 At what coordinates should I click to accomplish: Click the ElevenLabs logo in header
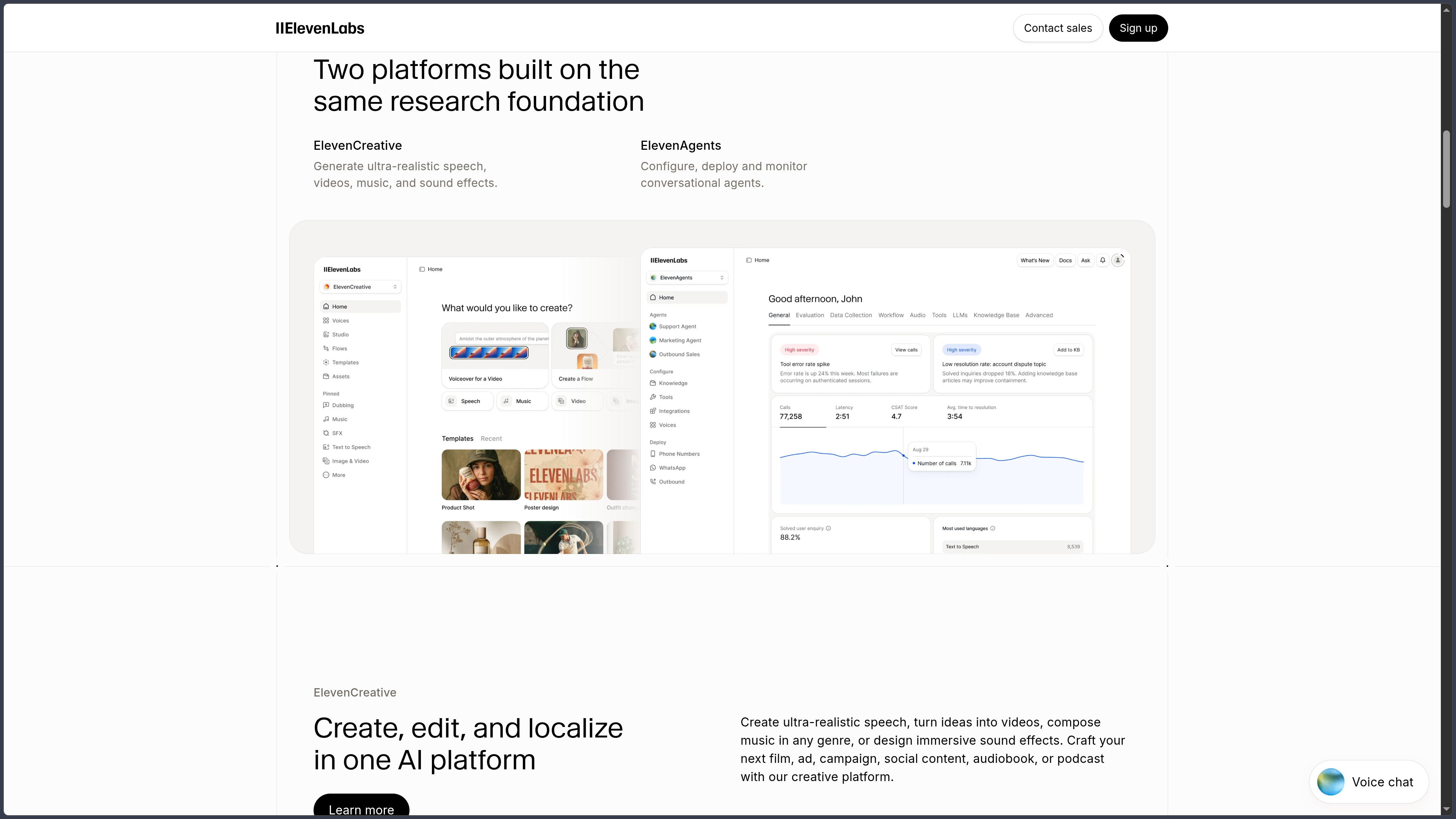[320, 28]
